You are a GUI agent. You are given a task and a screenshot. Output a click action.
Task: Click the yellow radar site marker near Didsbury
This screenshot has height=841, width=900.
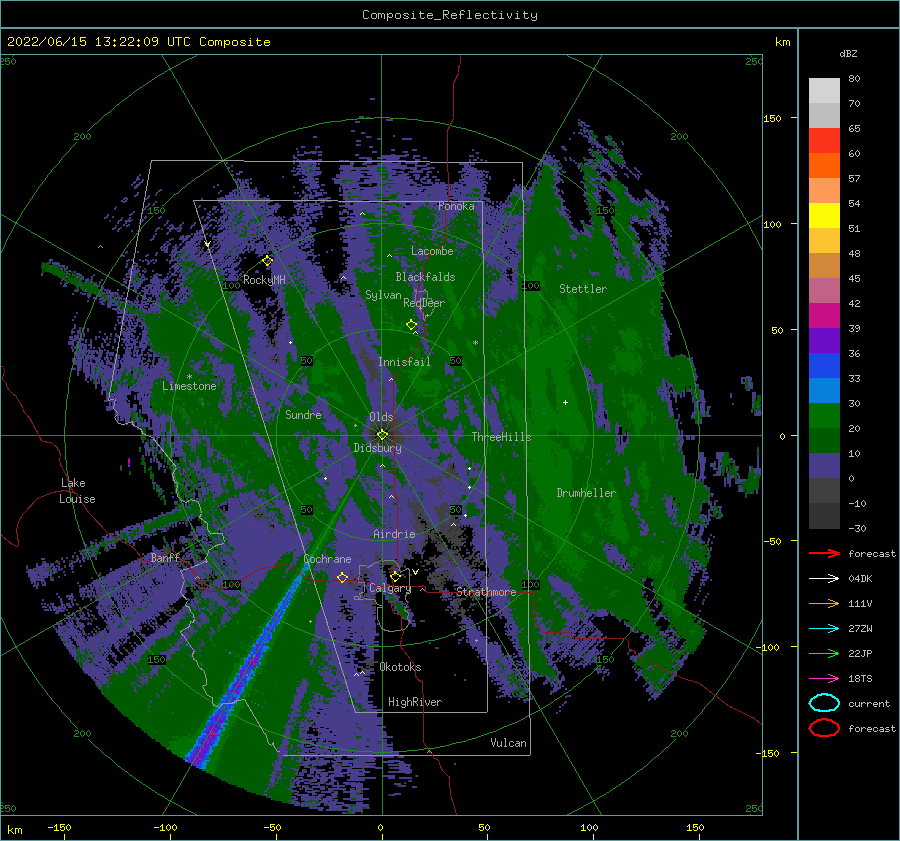tap(382, 435)
